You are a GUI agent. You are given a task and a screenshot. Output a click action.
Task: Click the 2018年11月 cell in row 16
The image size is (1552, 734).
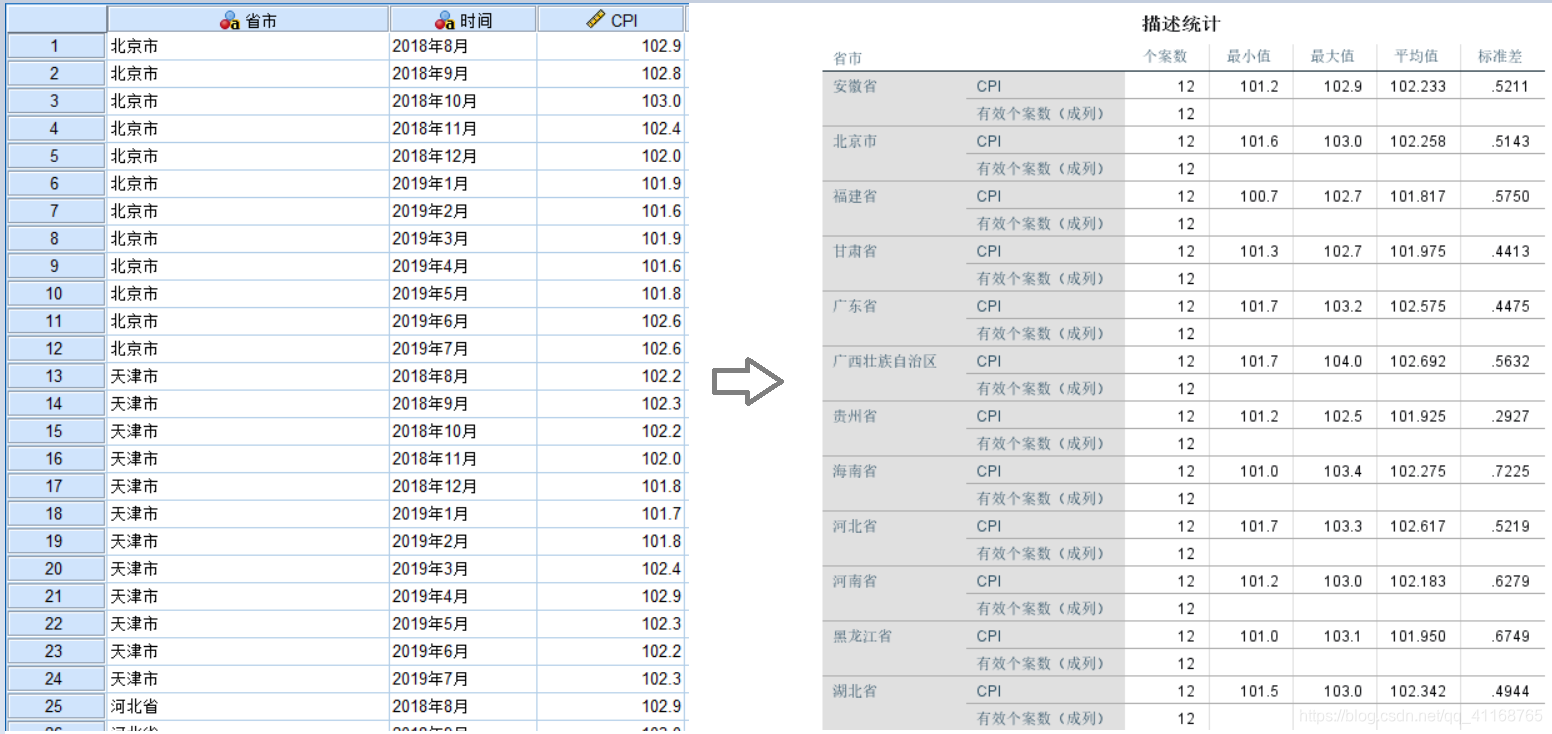[463, 459]
